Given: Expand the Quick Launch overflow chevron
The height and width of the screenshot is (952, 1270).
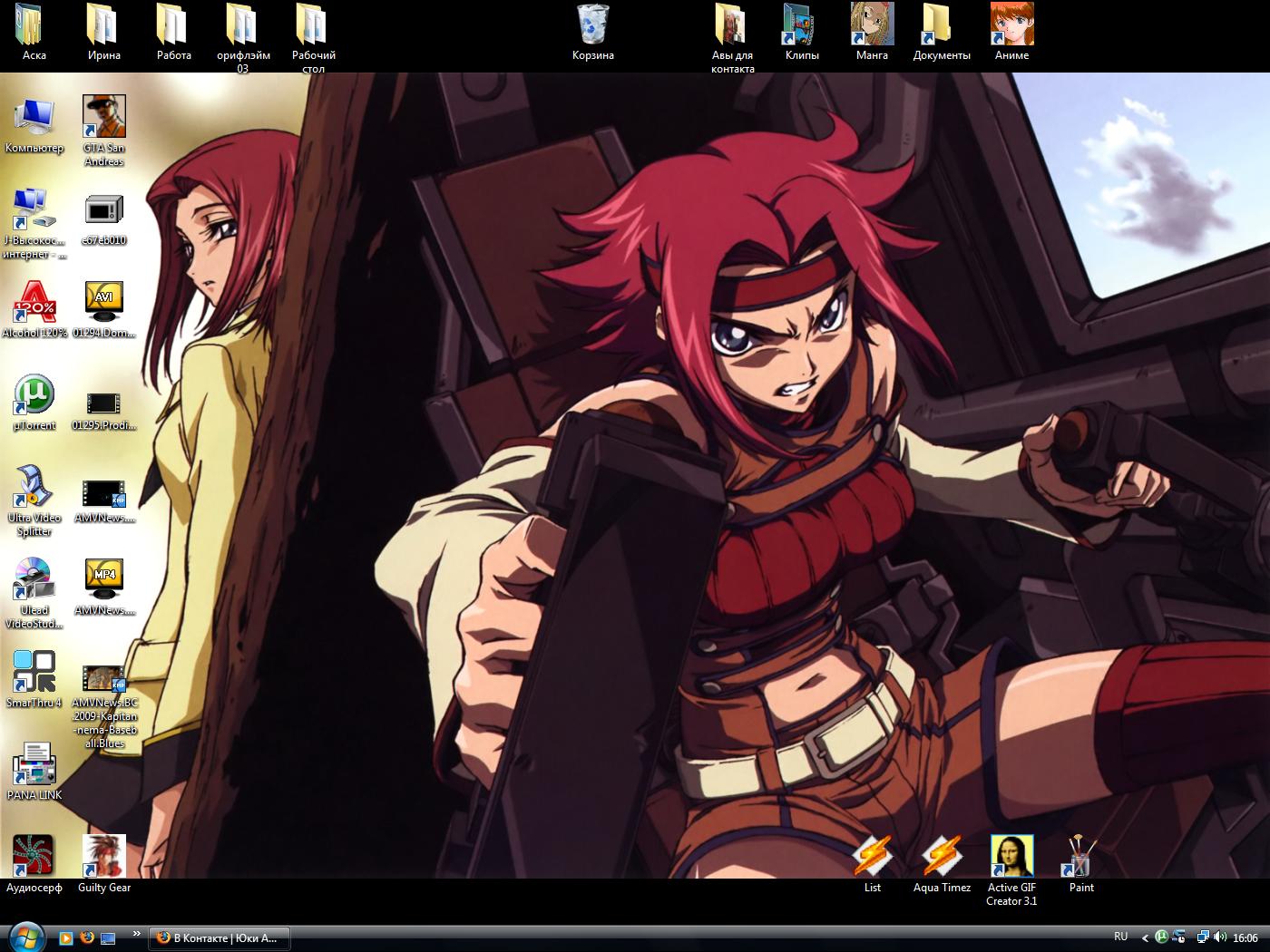Looking at the screenshot, I should (138, 933).
